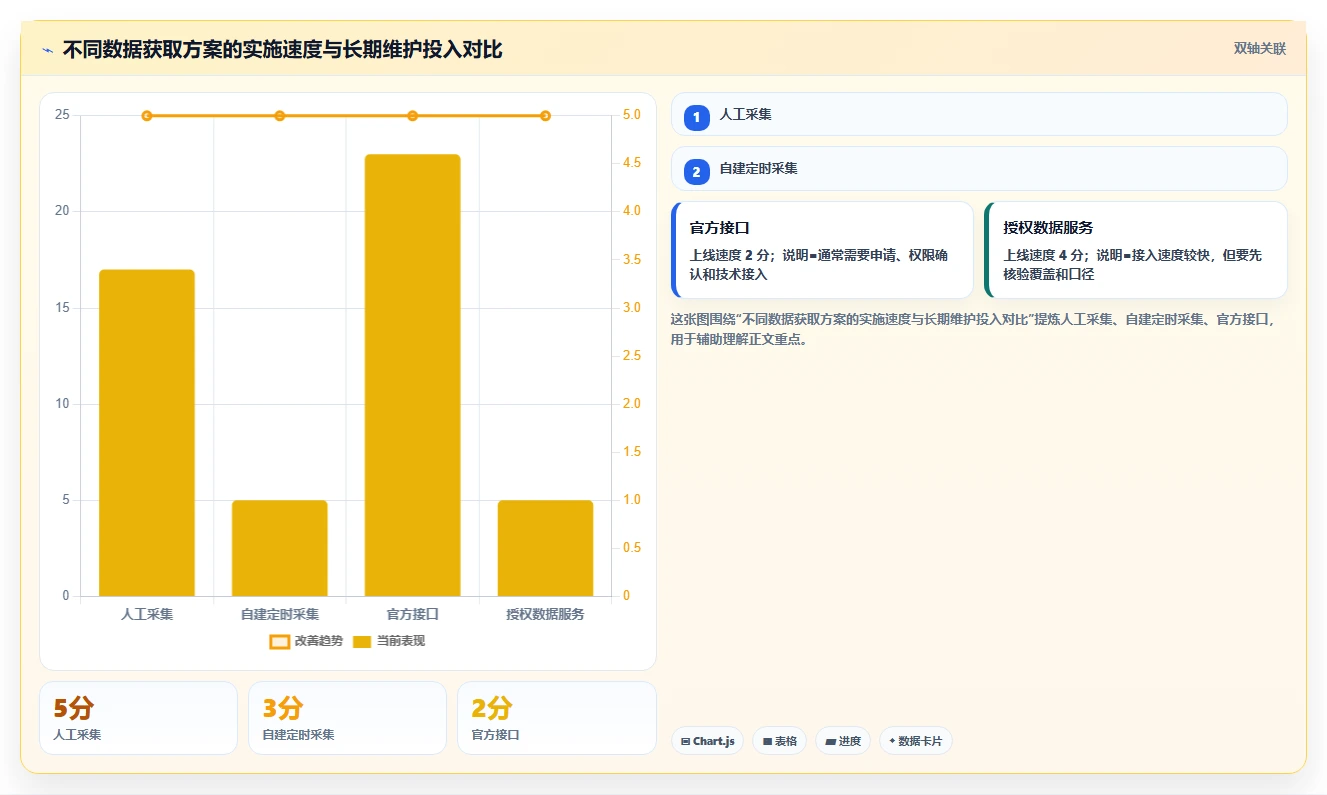Screen dimensions: 1327x795
Task: Click the 数据卡片 tag
Action: 916,741
